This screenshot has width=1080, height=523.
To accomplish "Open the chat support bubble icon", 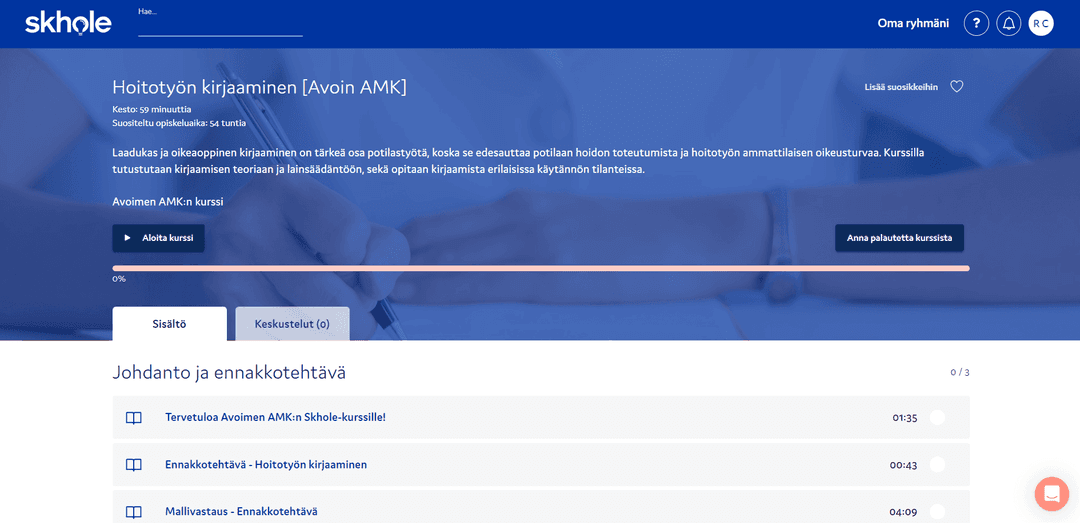I will pyautogui.click(x=1051, y=494).
